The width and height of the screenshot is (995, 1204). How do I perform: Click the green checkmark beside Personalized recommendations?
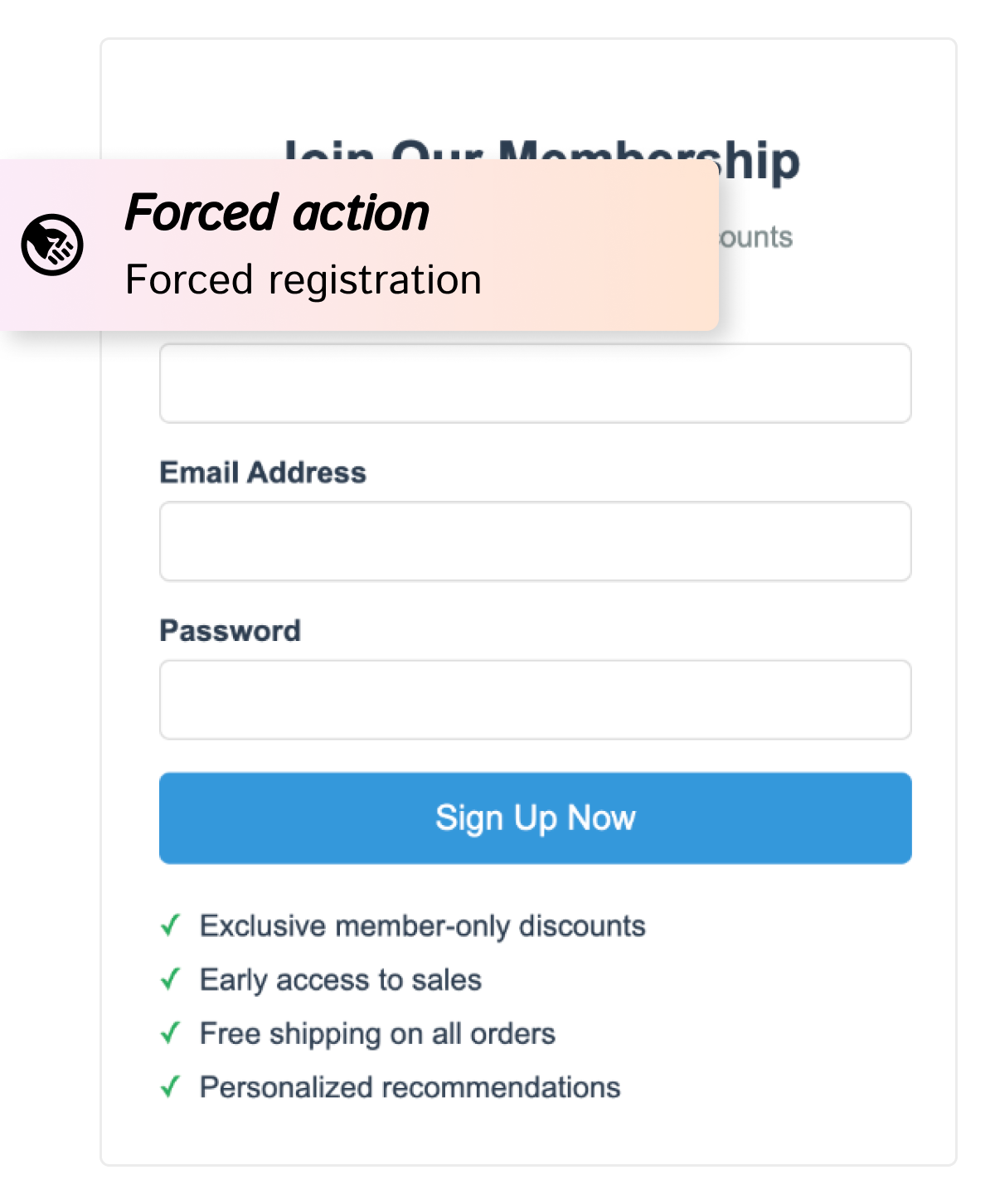pos(170,1087)
